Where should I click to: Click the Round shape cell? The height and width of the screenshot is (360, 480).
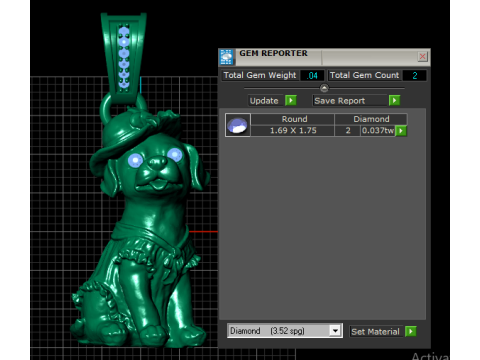(x=293, y=119)
